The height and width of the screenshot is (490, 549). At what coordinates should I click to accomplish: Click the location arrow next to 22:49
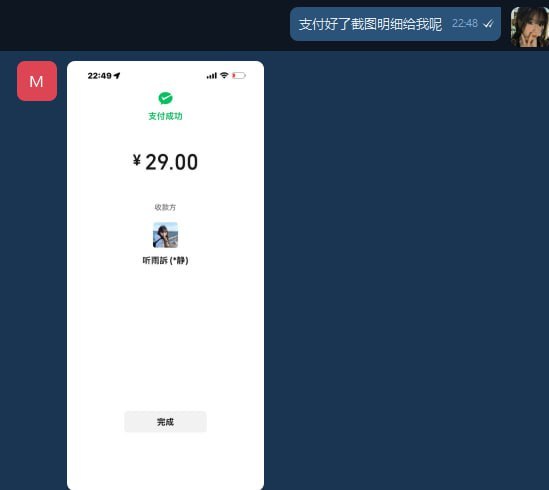pos(117,76)
